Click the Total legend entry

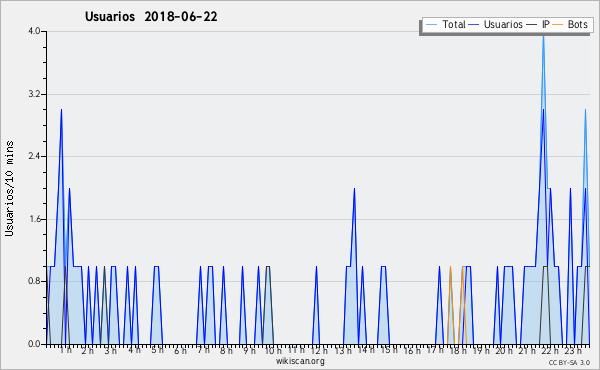tap(445, 24)
